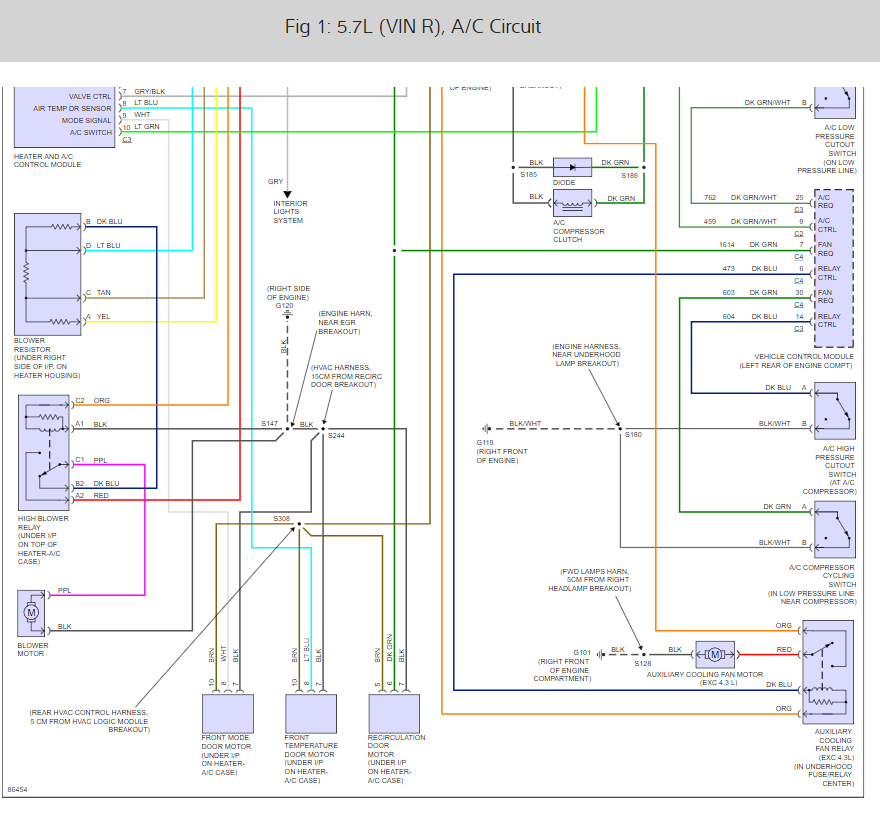The height and width of the screenshot is (816, 880).
Task: Click splice point S244
Action: [x=323, y=429]
